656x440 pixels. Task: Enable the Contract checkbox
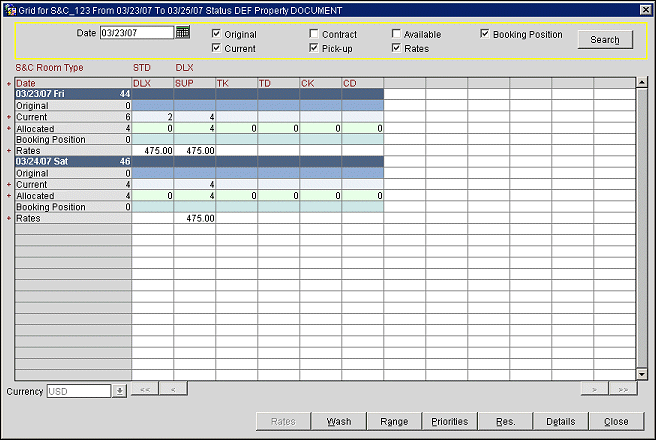tap(315, 34)
